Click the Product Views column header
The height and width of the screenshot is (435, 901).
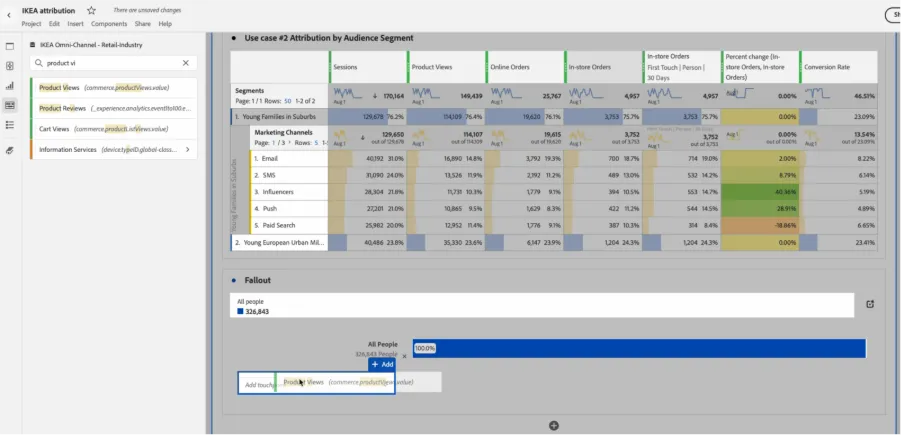[446, 67]
